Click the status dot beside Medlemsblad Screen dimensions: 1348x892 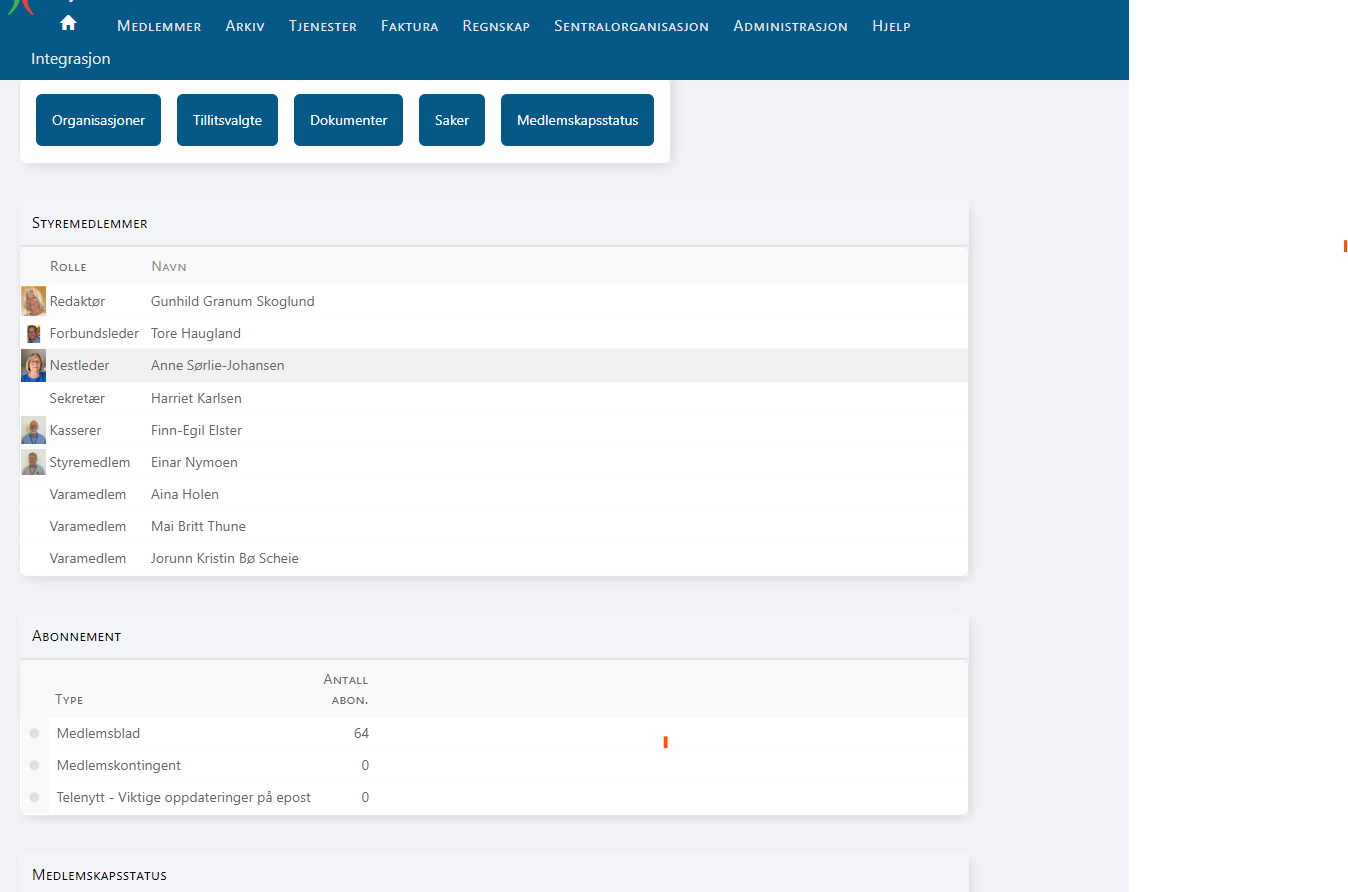34,734
